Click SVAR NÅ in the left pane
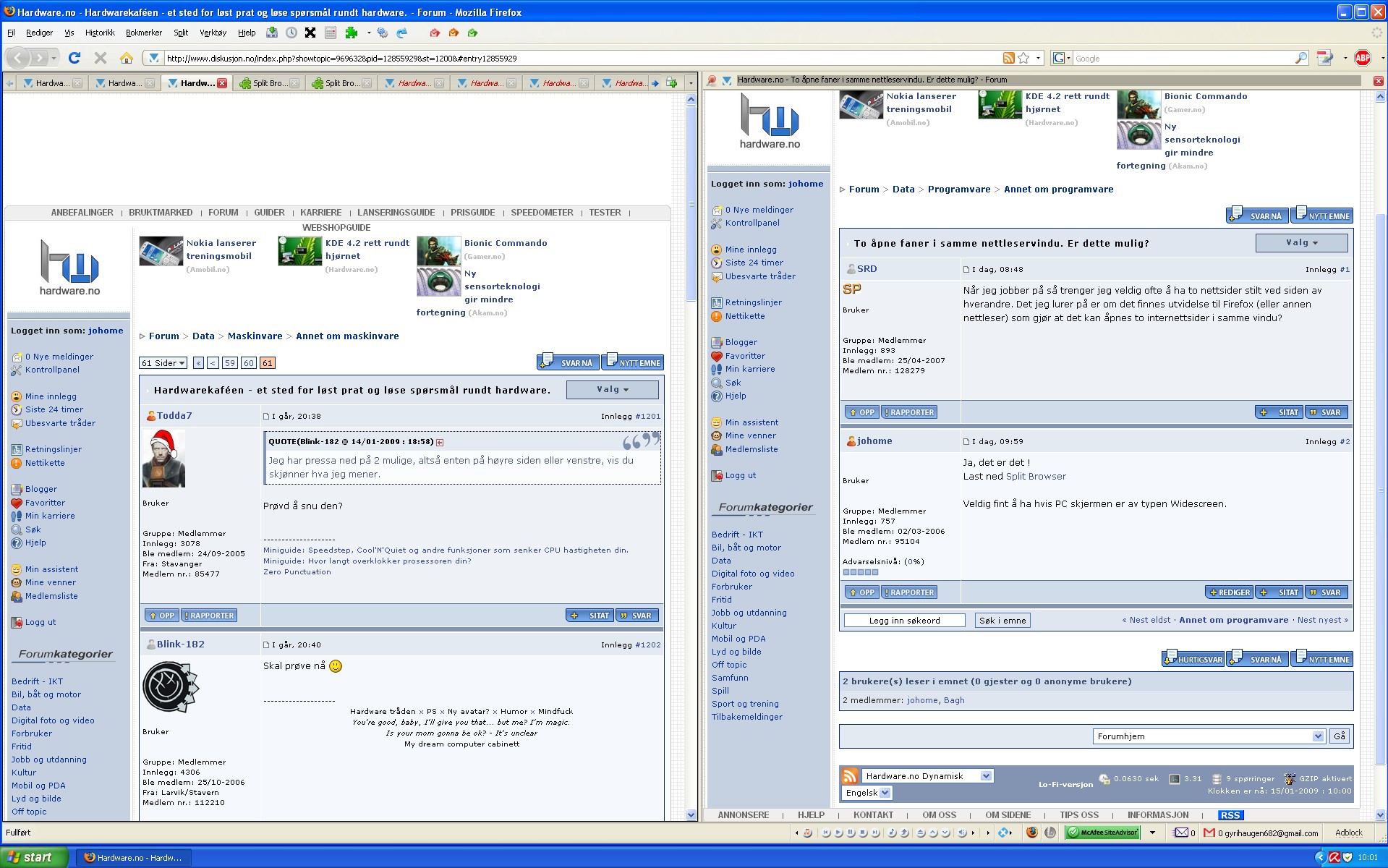This screenshot has width=1388, height=868. click(569, 362)
